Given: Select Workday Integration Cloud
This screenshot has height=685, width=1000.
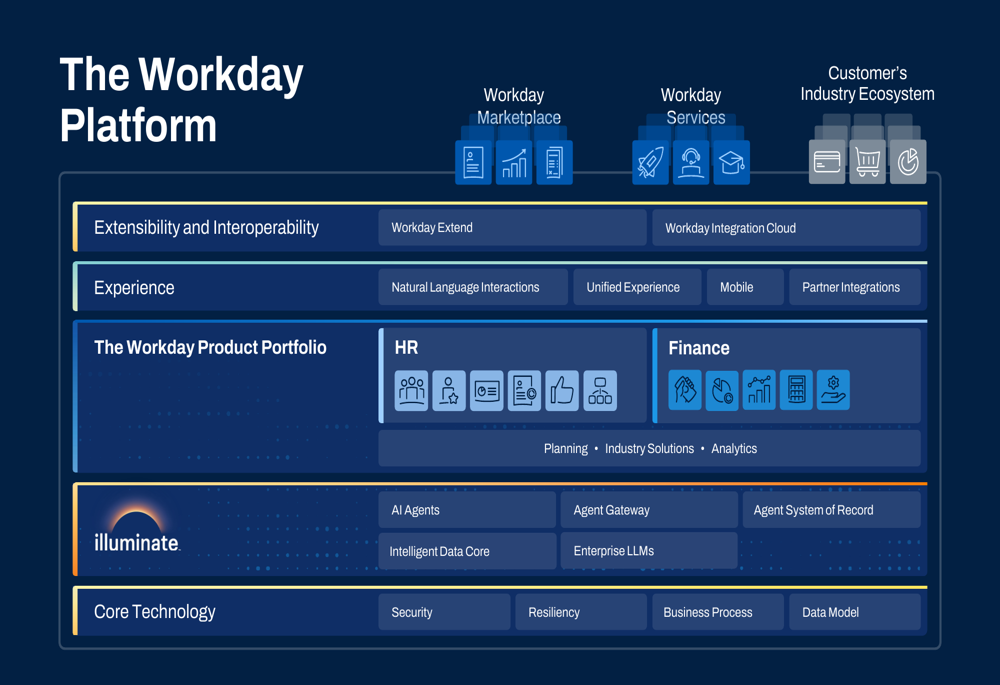Looking at the screenshot, I should click(x=786, y=228).
